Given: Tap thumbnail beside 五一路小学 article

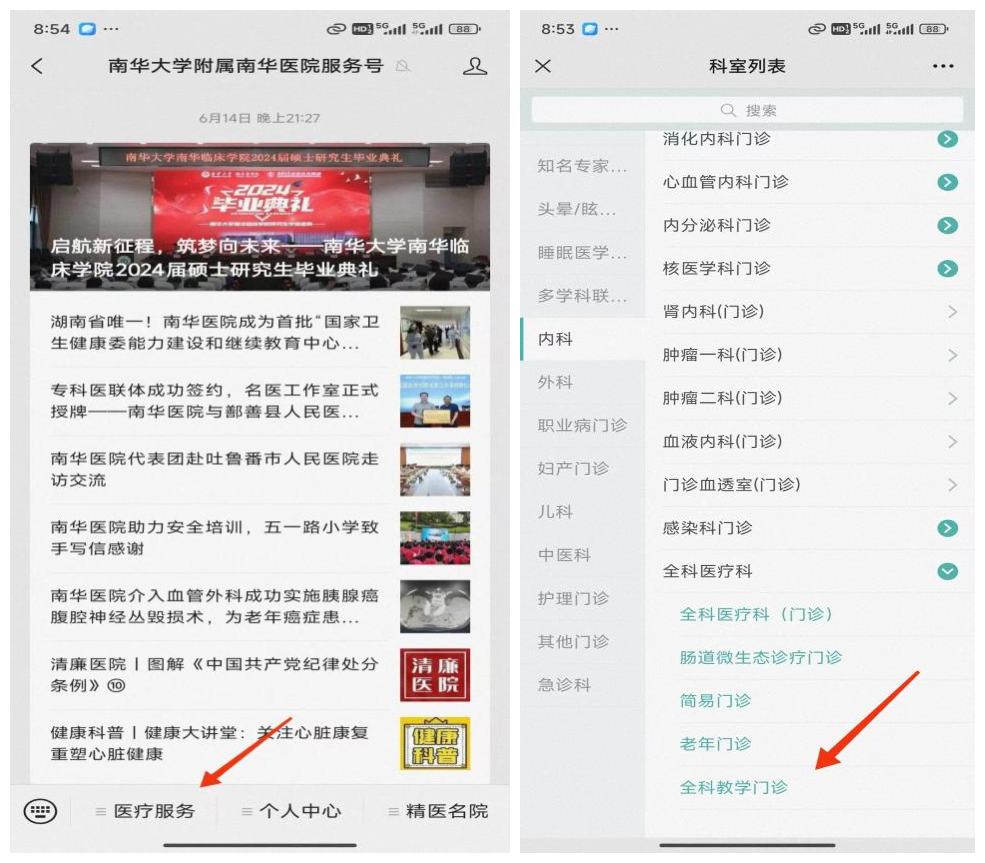Looking at the screenshot, I should (x=435, y=538).
